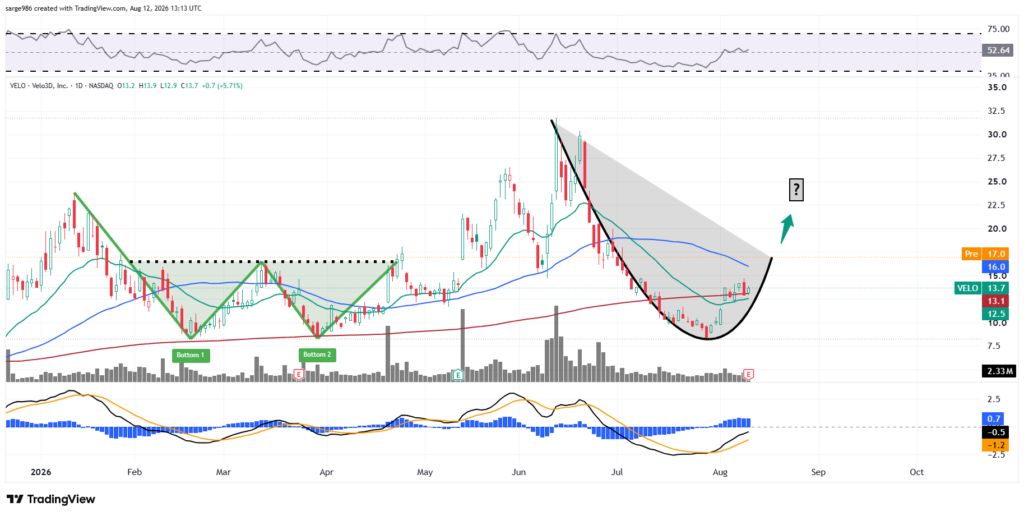This screenshot has width=1024, height=516.
Task: Click the 2026 label on the time axis
Action: coord(40,472)
